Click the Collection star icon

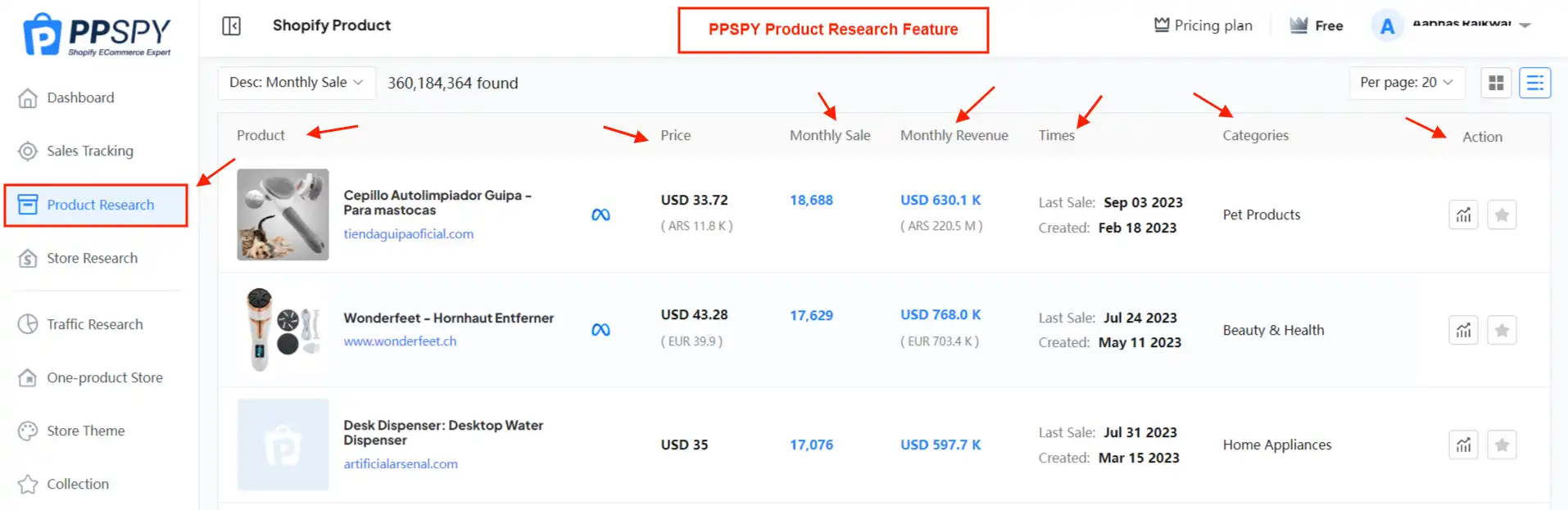[28, 485]
